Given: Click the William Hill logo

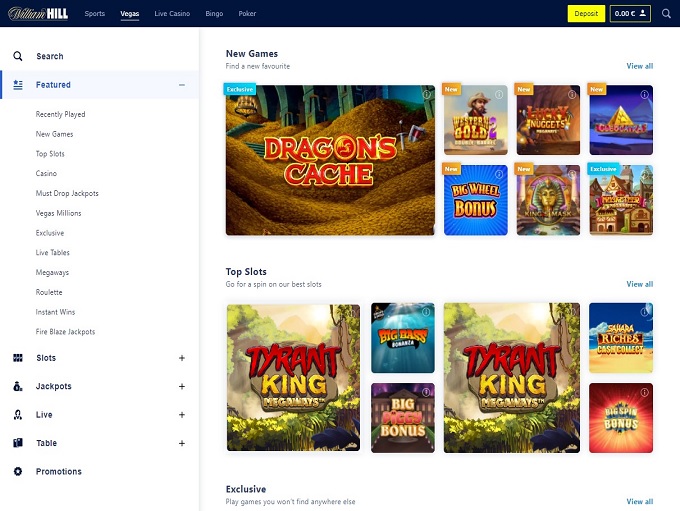Looking at the screenshot, I should tap(38, 14).
